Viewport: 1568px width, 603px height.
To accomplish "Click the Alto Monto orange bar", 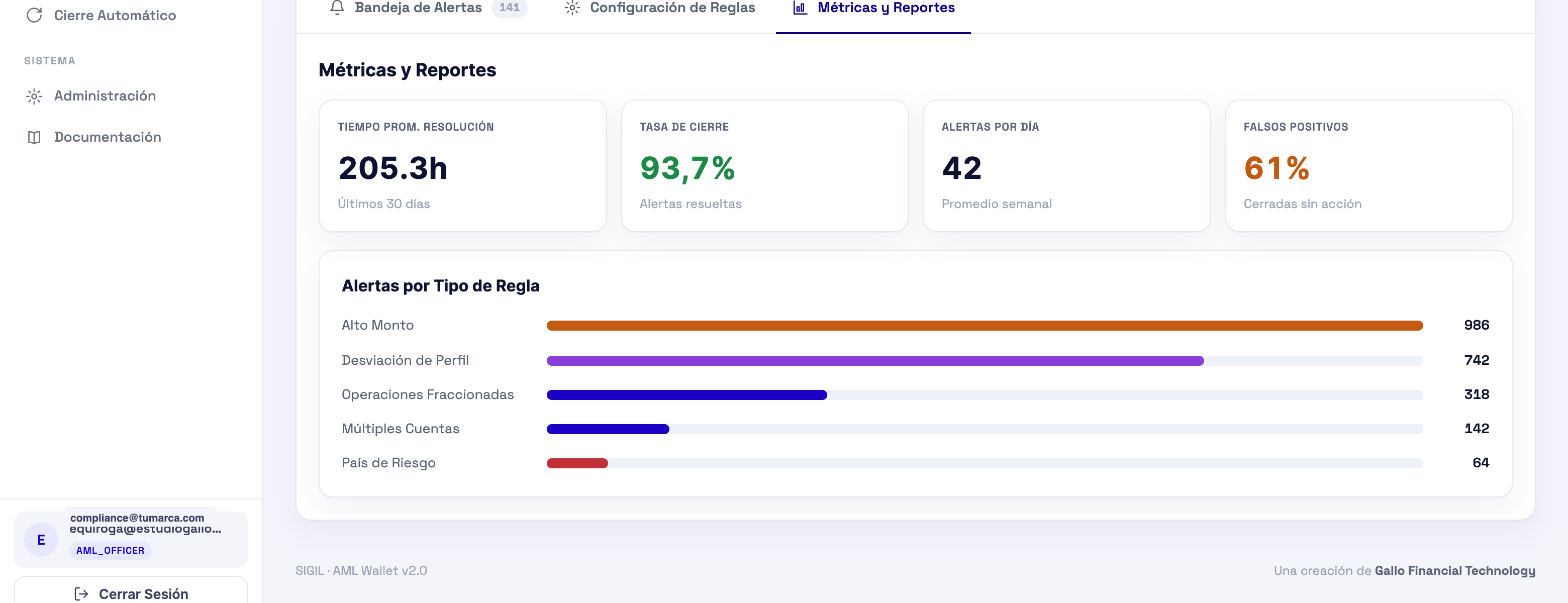I will click(x=984, y=326).
